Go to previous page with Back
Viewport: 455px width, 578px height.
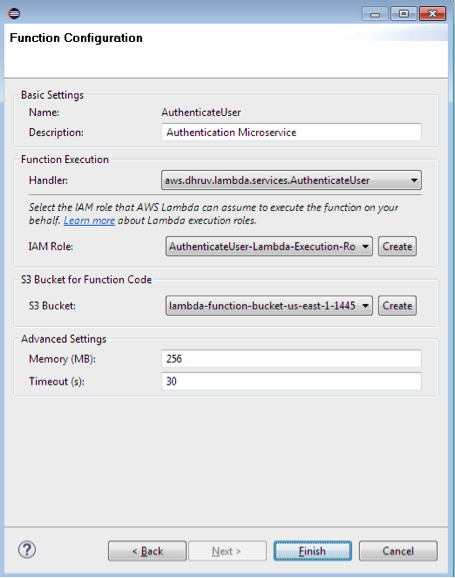[x=147, y=551]
